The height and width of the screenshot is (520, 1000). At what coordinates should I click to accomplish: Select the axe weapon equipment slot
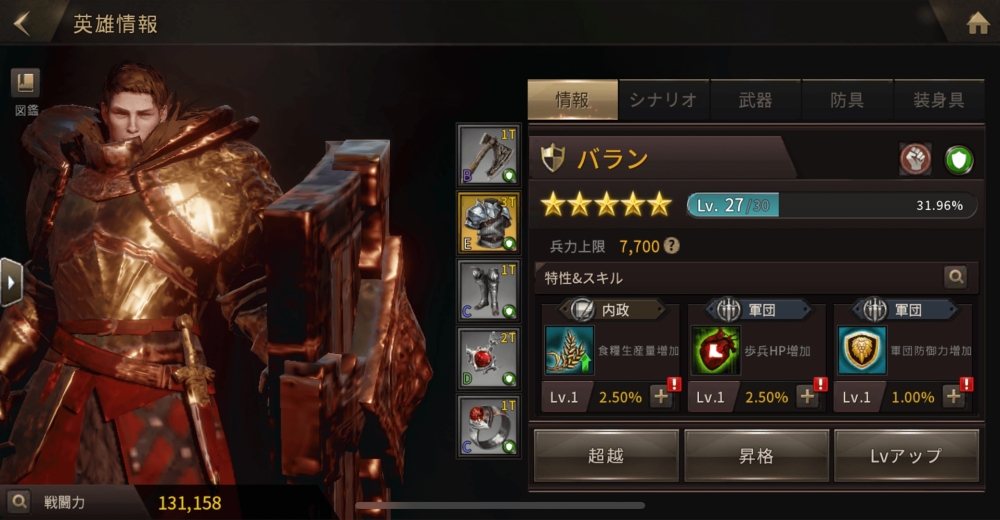489,155
